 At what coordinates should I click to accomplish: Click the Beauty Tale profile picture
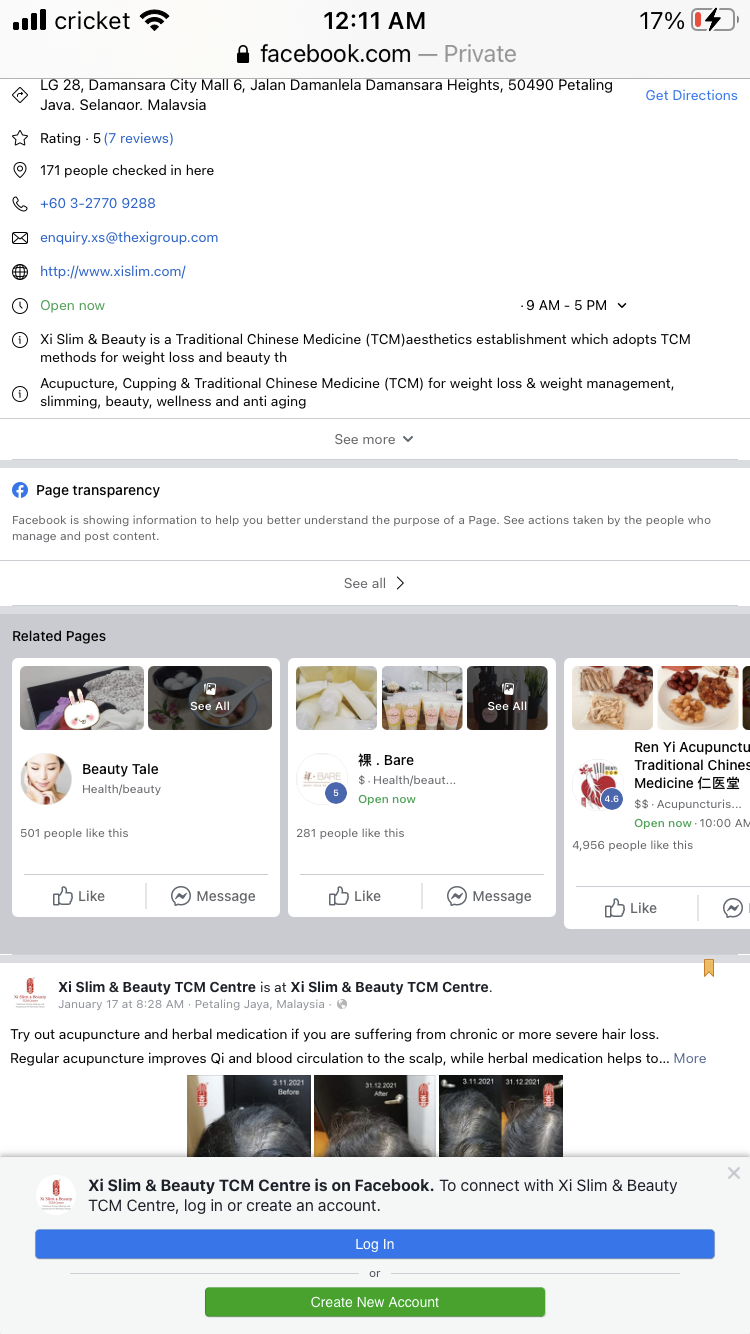coord(46,779)
